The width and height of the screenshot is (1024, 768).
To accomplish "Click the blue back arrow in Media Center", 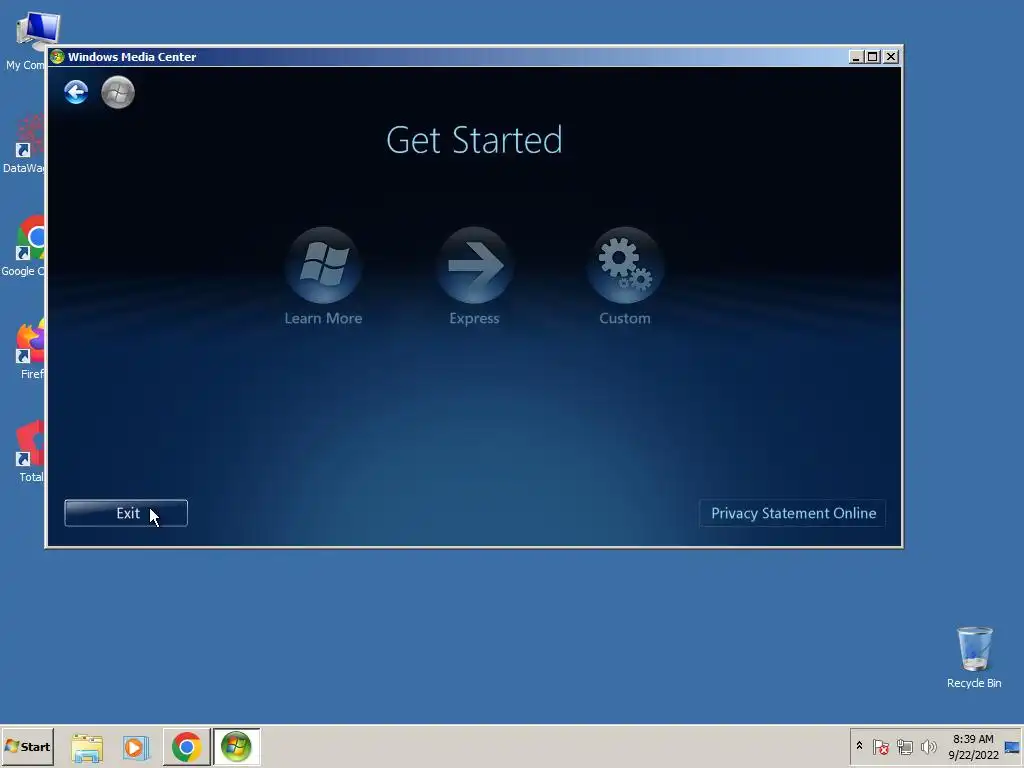I will tap(76, 92).
